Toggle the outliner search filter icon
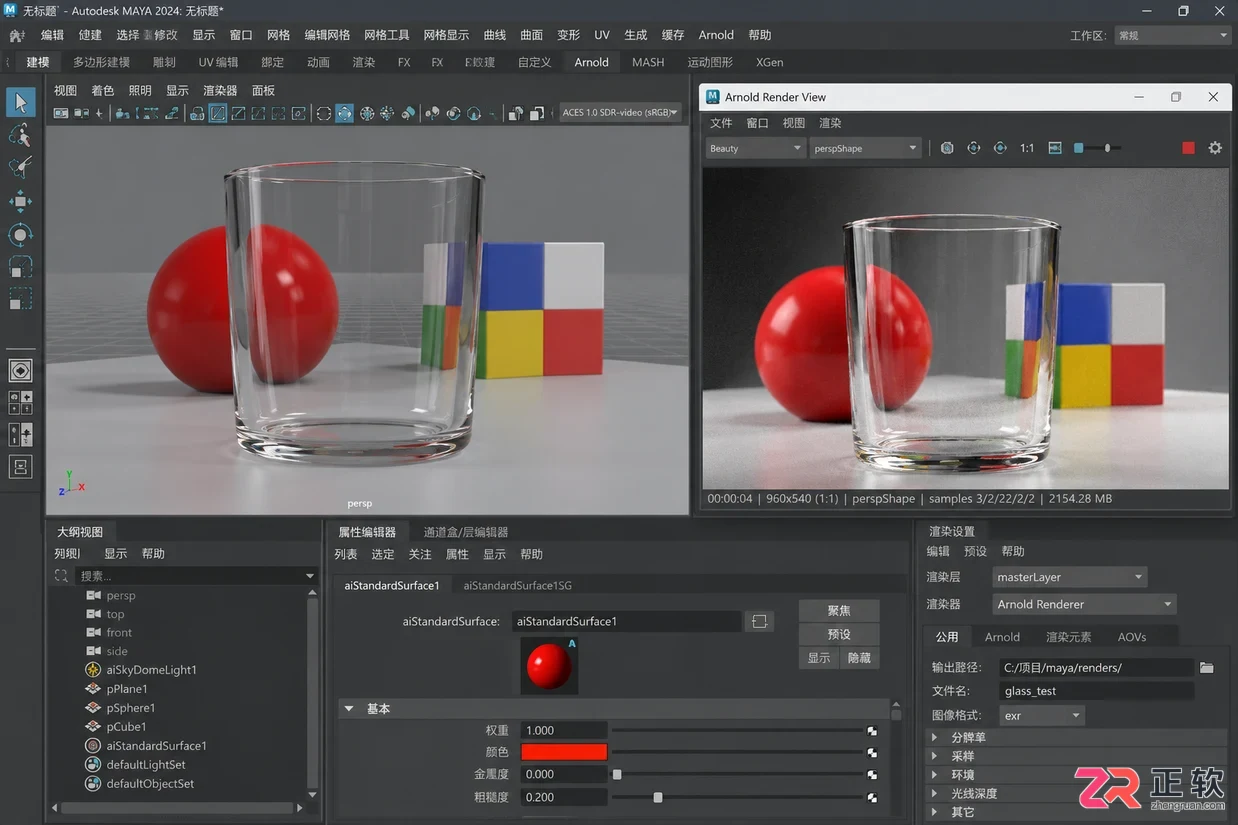1238x825 pixels. coord(62,576)
